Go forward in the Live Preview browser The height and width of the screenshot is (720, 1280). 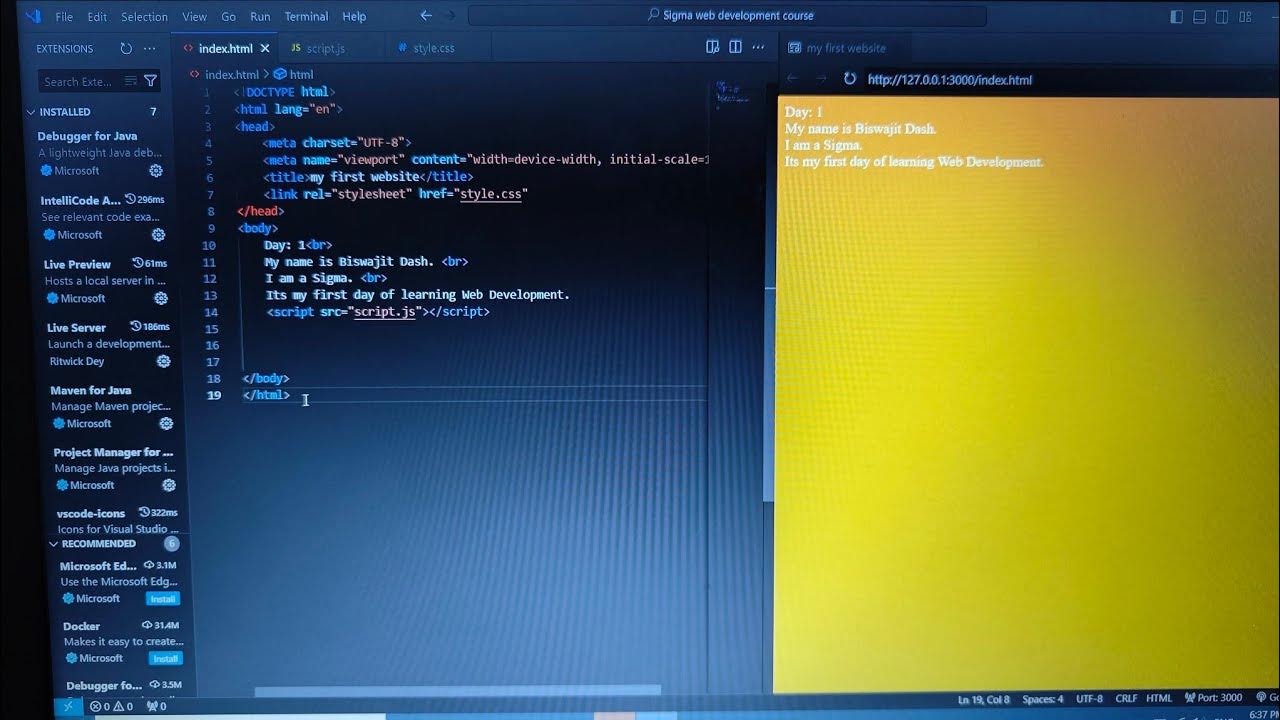[821, 79]
